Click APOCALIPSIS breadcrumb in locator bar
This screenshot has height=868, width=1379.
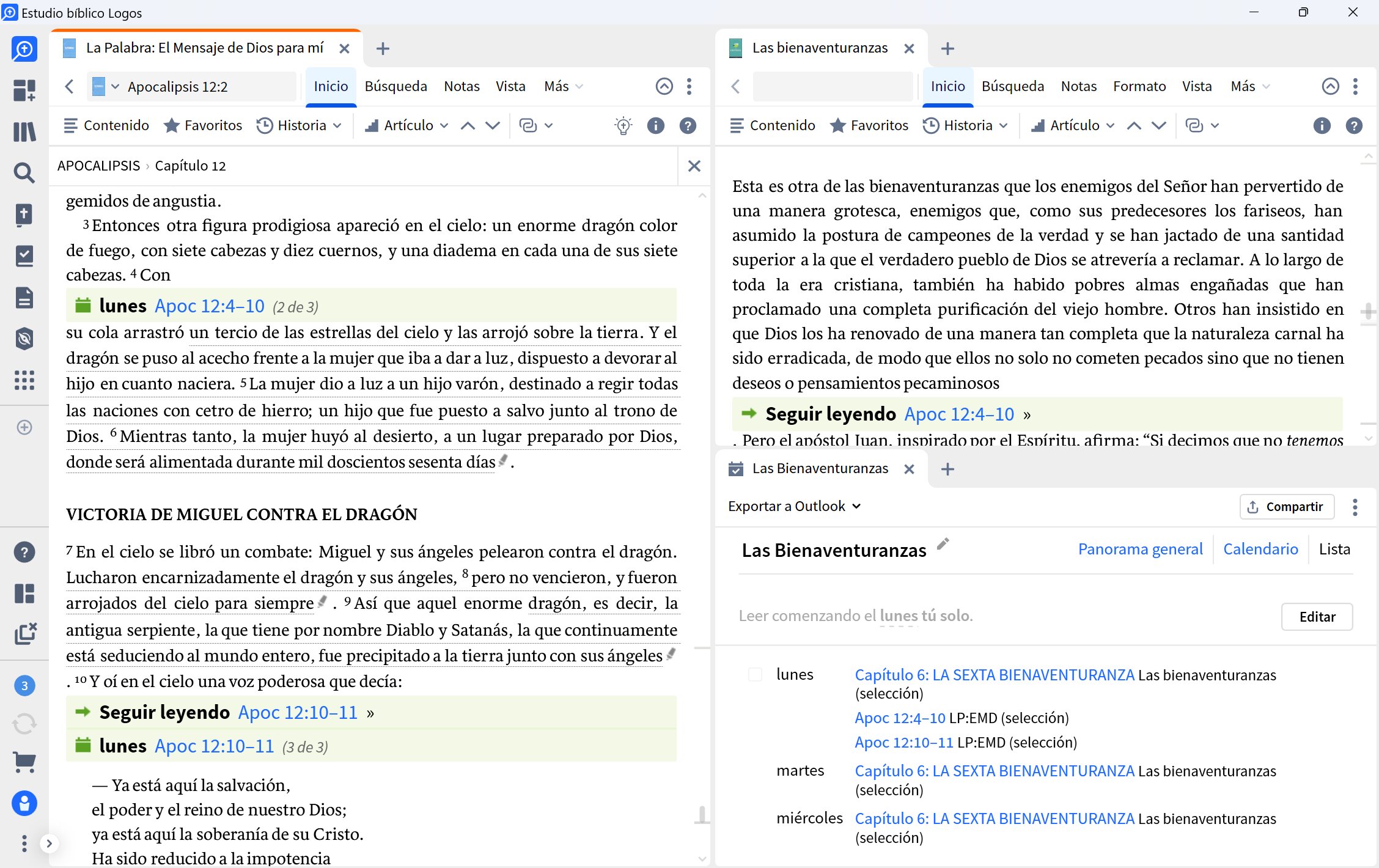tap(98, 166)
